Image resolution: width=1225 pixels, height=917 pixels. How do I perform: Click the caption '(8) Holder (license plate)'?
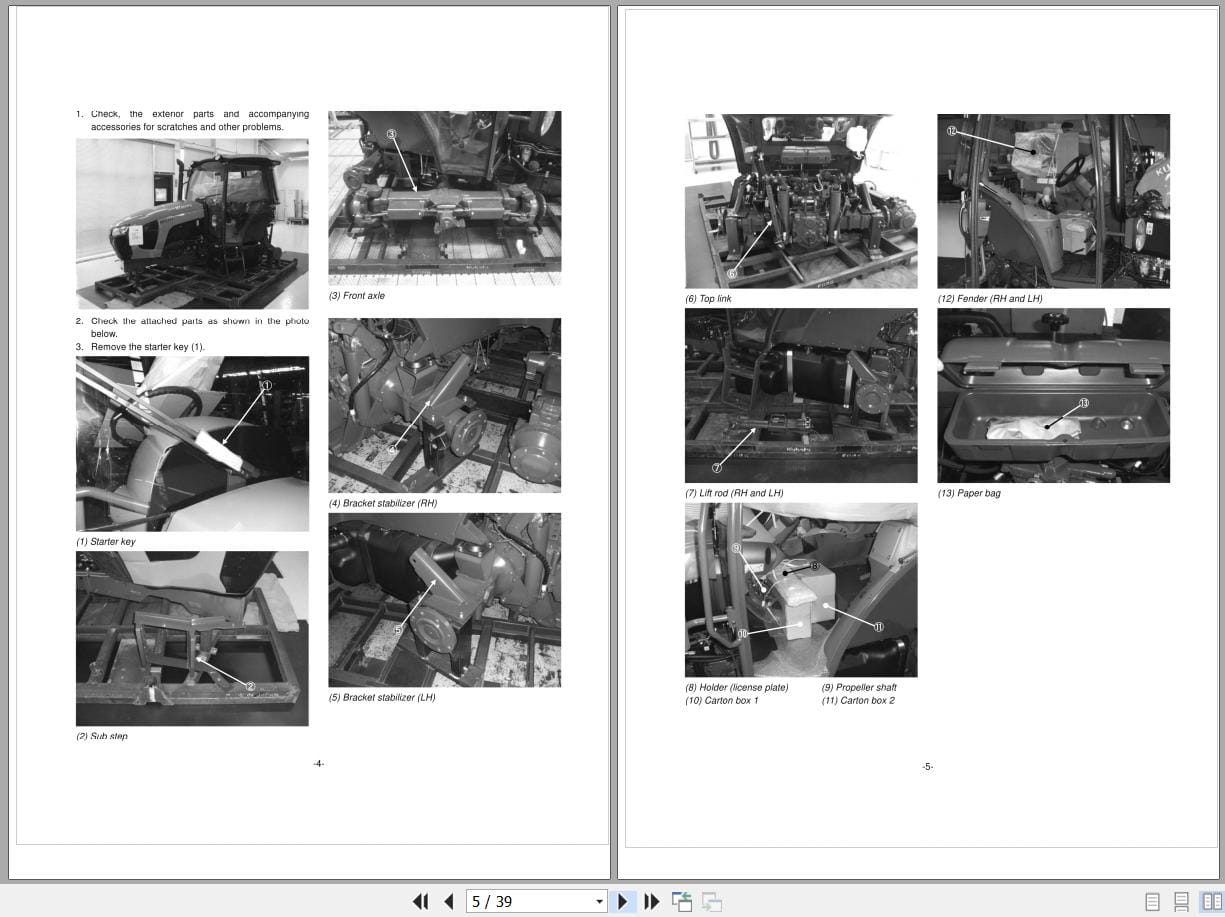pyautogui.click(x=737, y=687)
